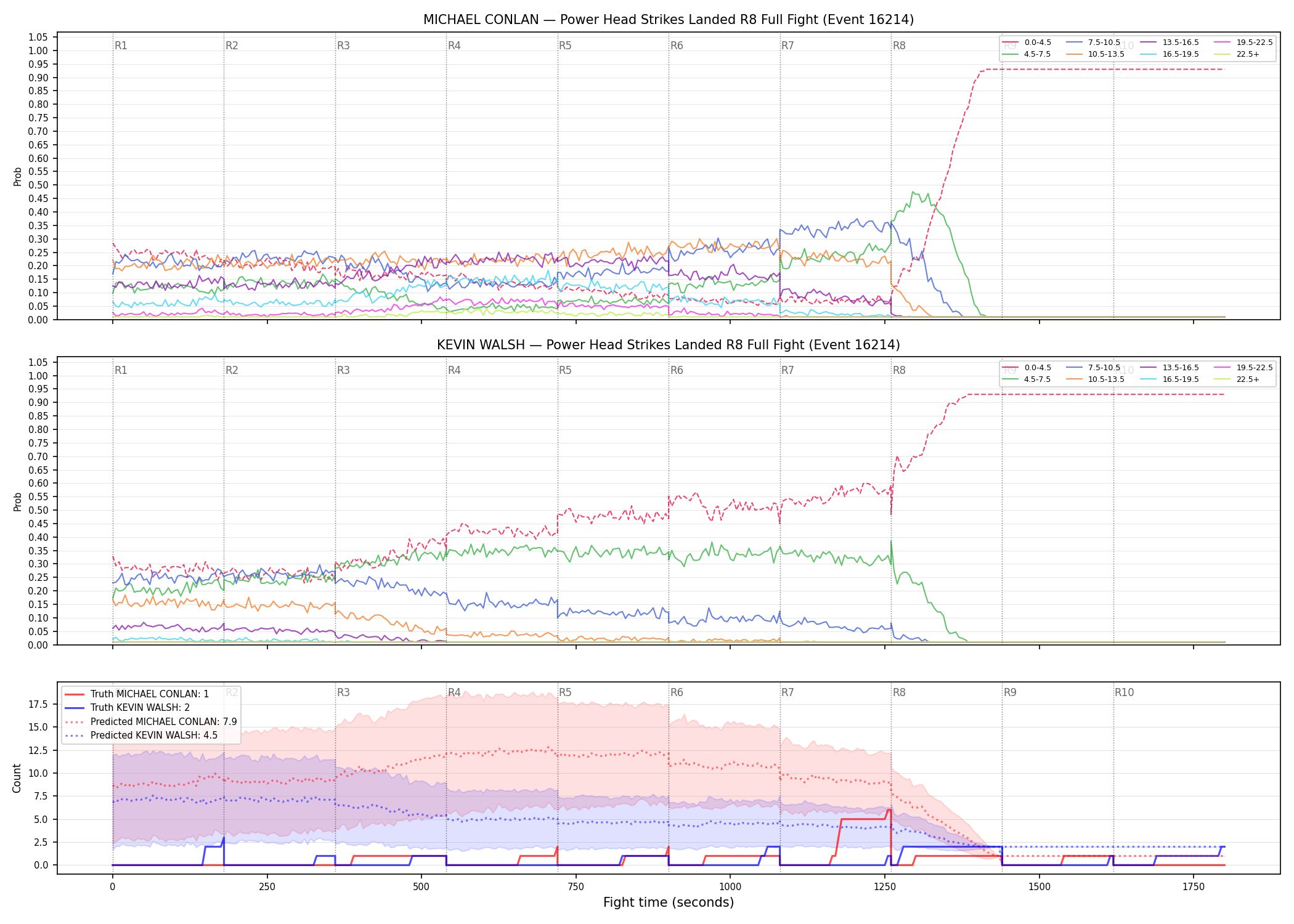Click the KEVIN WALSH chart title
The height and width of the screenshot is (924, 1294).
pos(669,345)
